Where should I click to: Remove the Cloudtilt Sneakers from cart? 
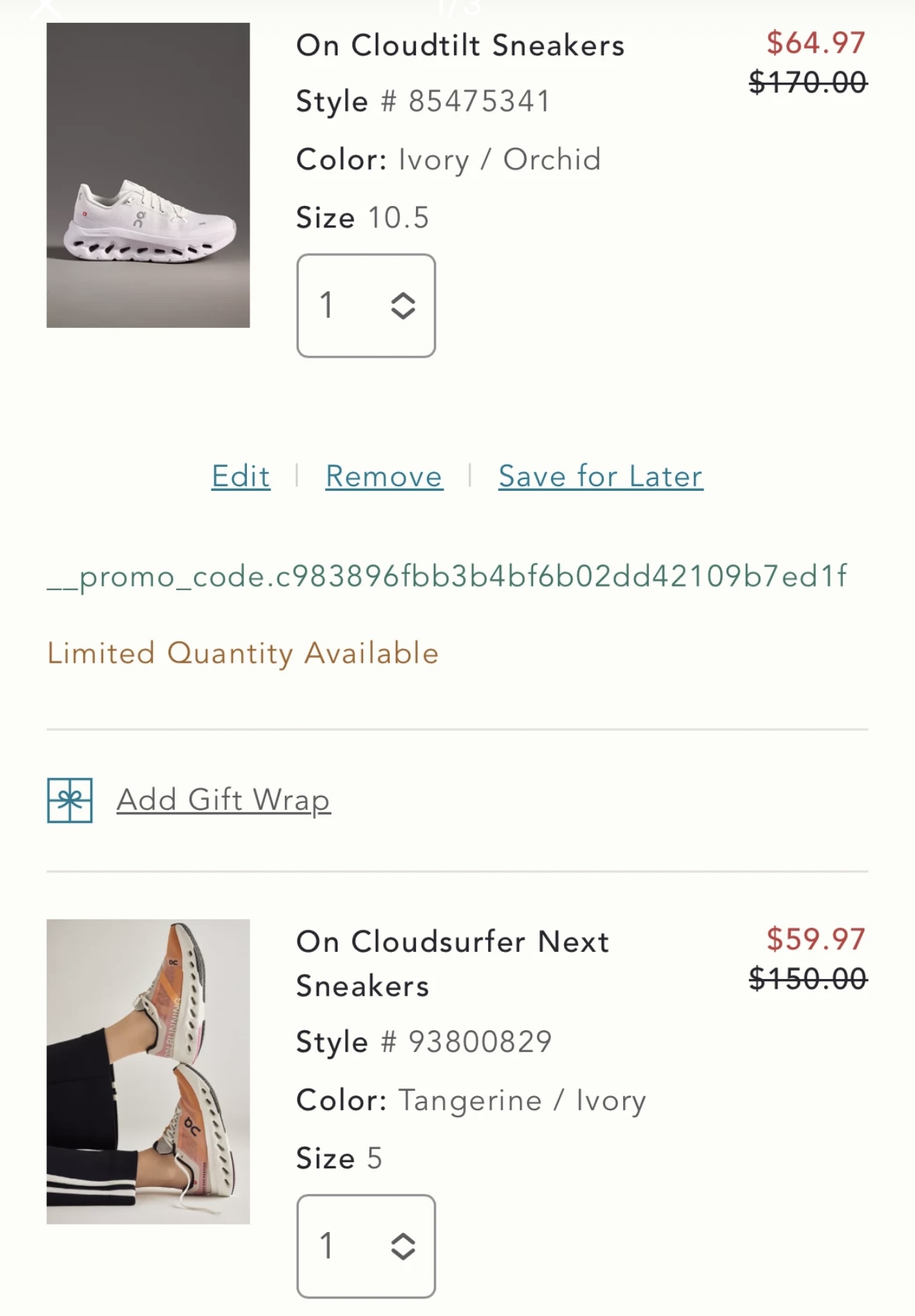tap(384, 476)
